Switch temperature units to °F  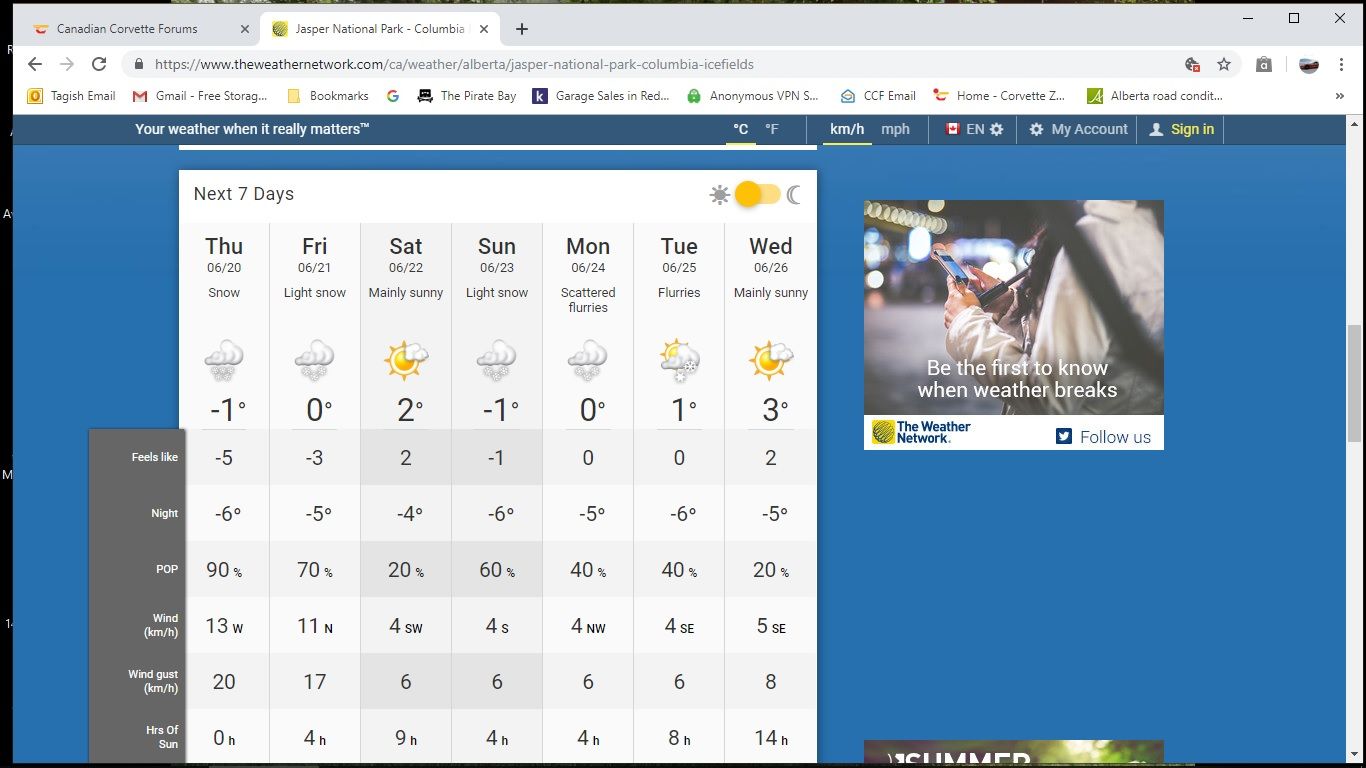pyautogui.click(x=772, y=129)
